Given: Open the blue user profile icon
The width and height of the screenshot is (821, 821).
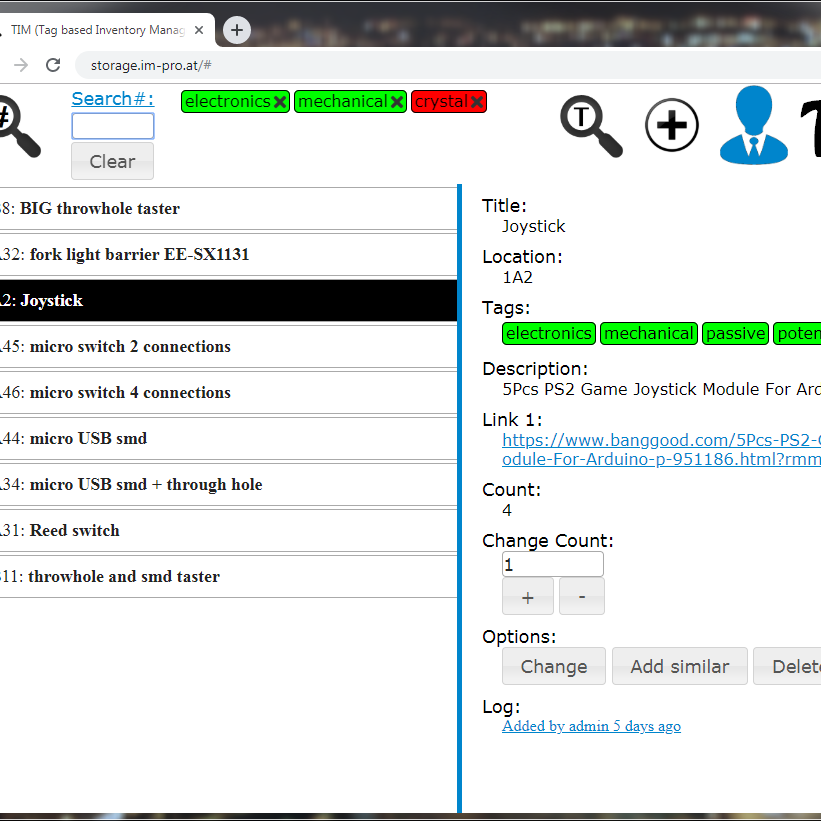Looking at the screenshot, I should 753,125.
